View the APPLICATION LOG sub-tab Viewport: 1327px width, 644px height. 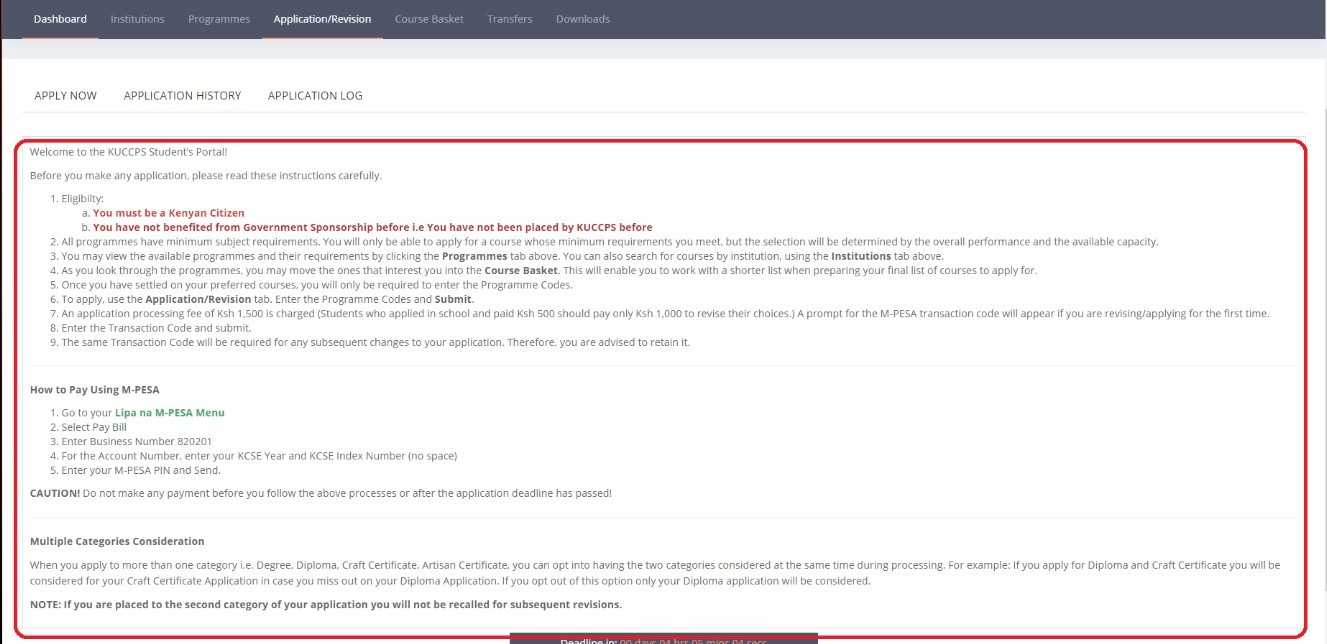point(315,94)
